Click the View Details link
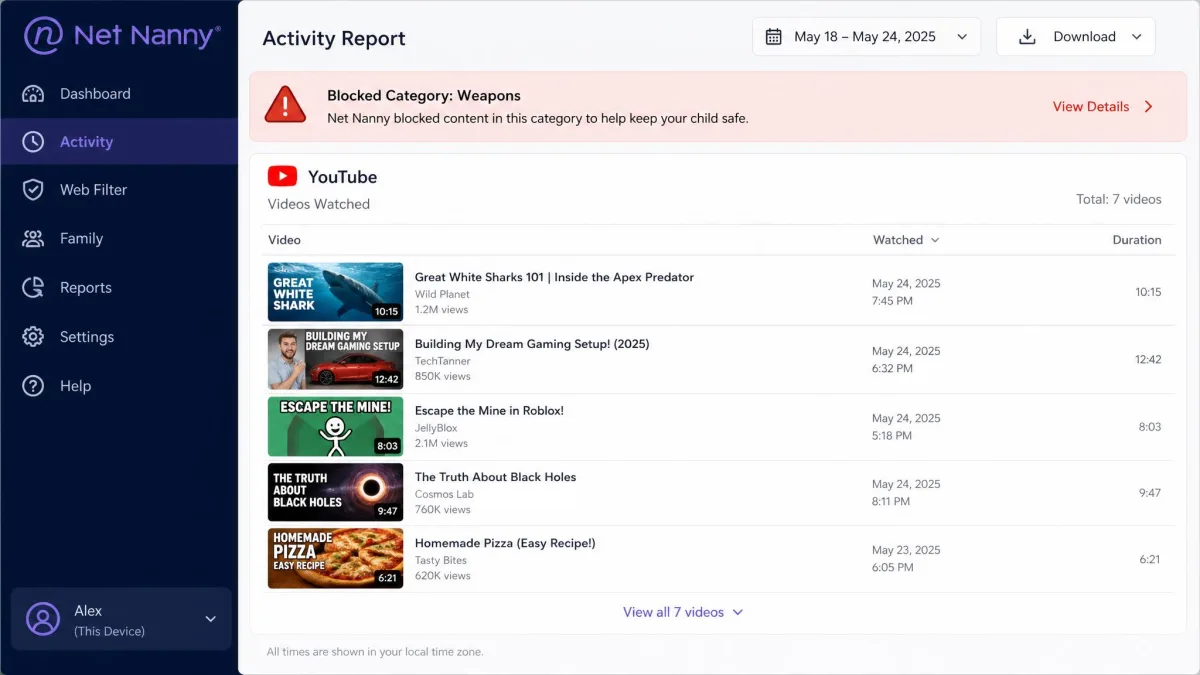 pos(1091,106)
